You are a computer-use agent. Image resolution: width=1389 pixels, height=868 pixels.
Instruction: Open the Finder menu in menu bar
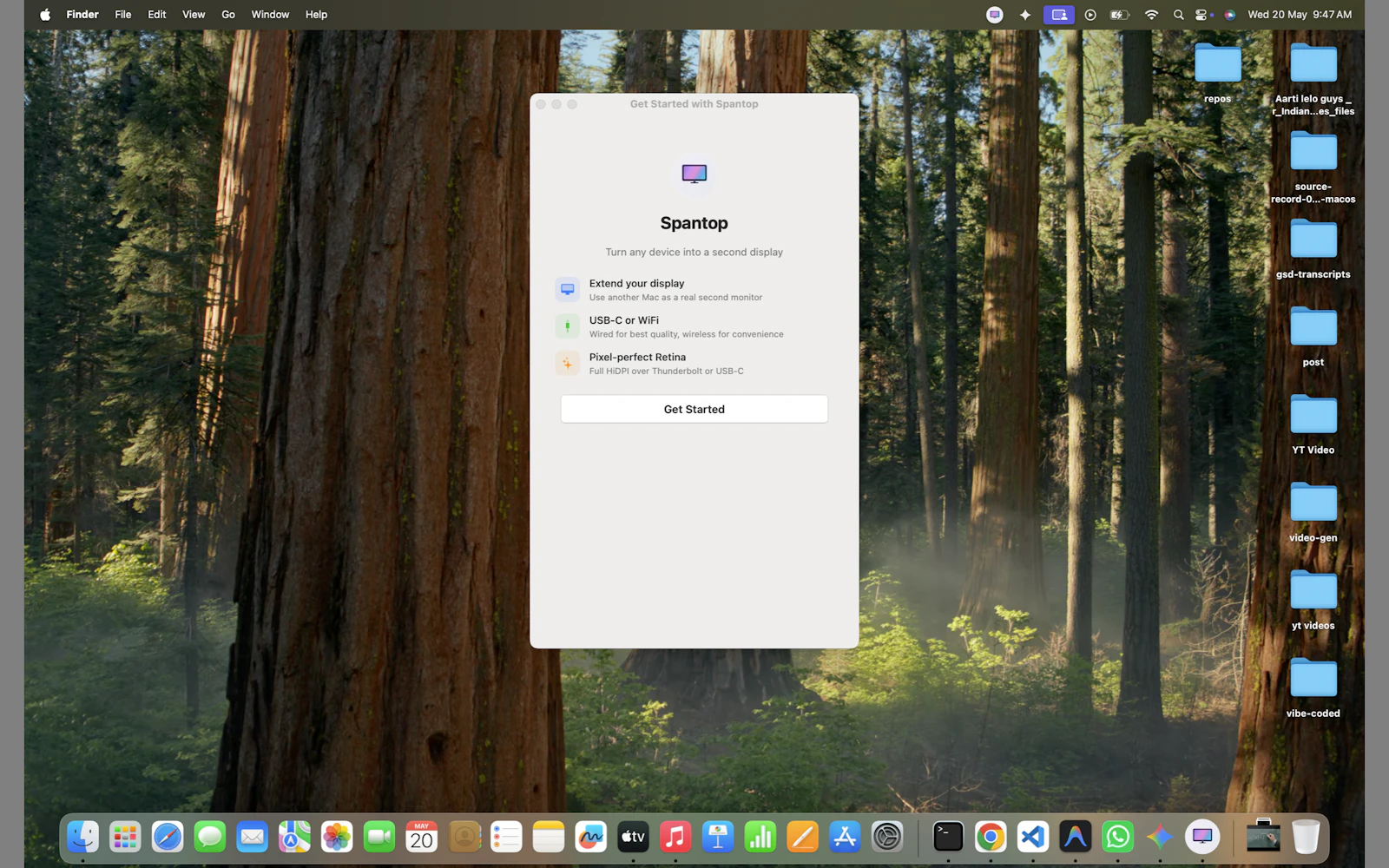pyautogui.click(x=82, y=14)
